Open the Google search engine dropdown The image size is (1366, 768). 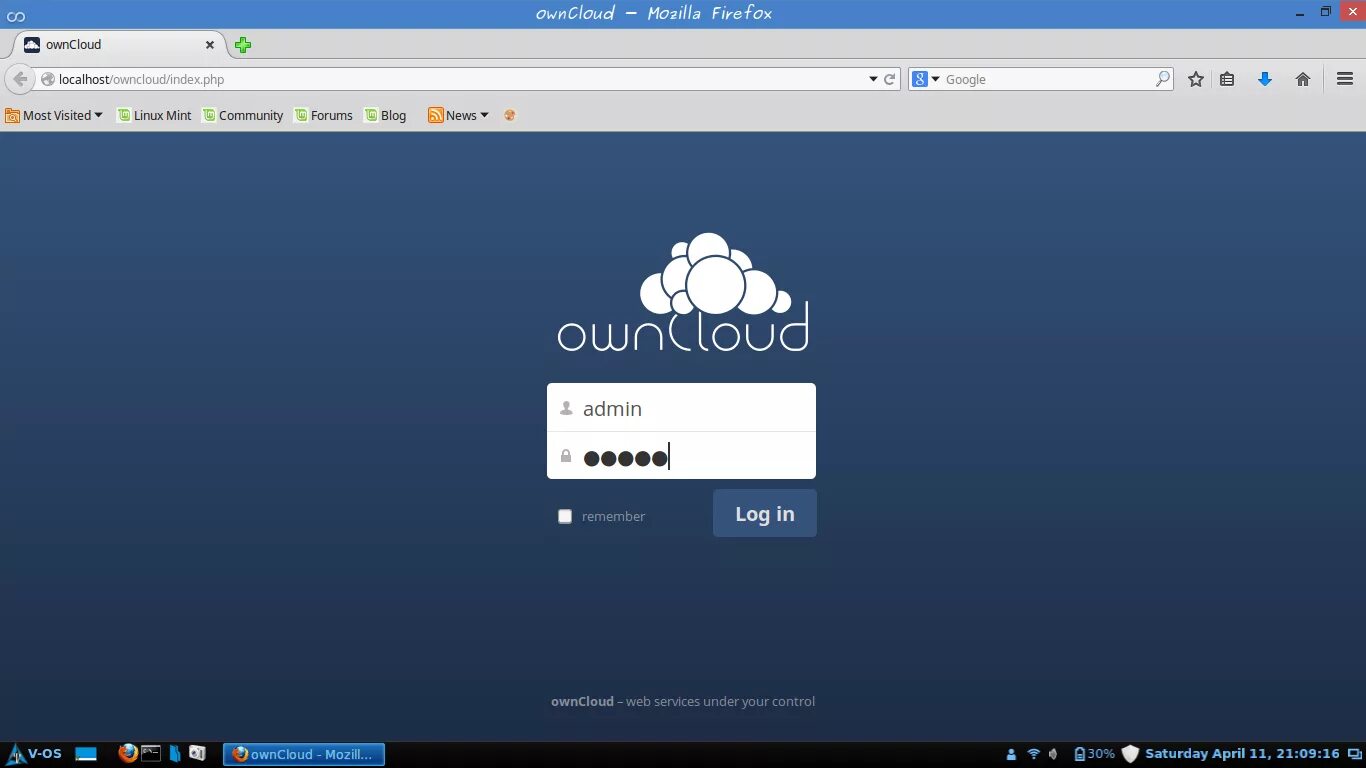(926, 79)
